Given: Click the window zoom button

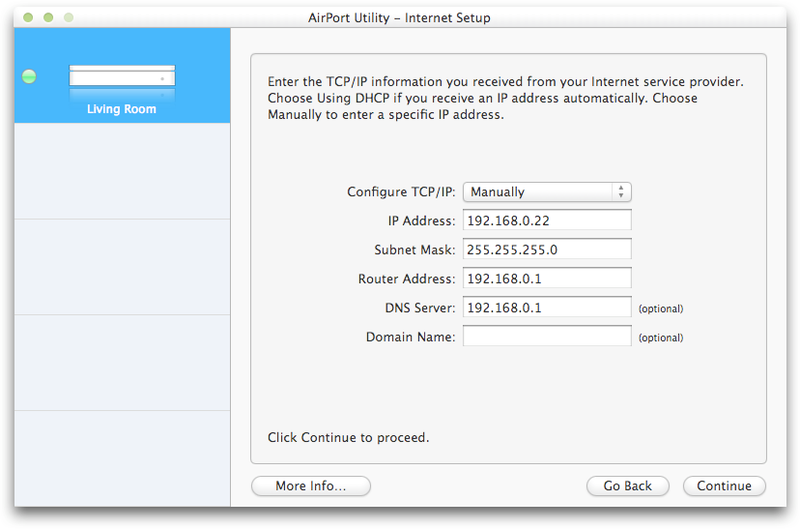Looking at the screenshot, I should [x=68, y=17].
